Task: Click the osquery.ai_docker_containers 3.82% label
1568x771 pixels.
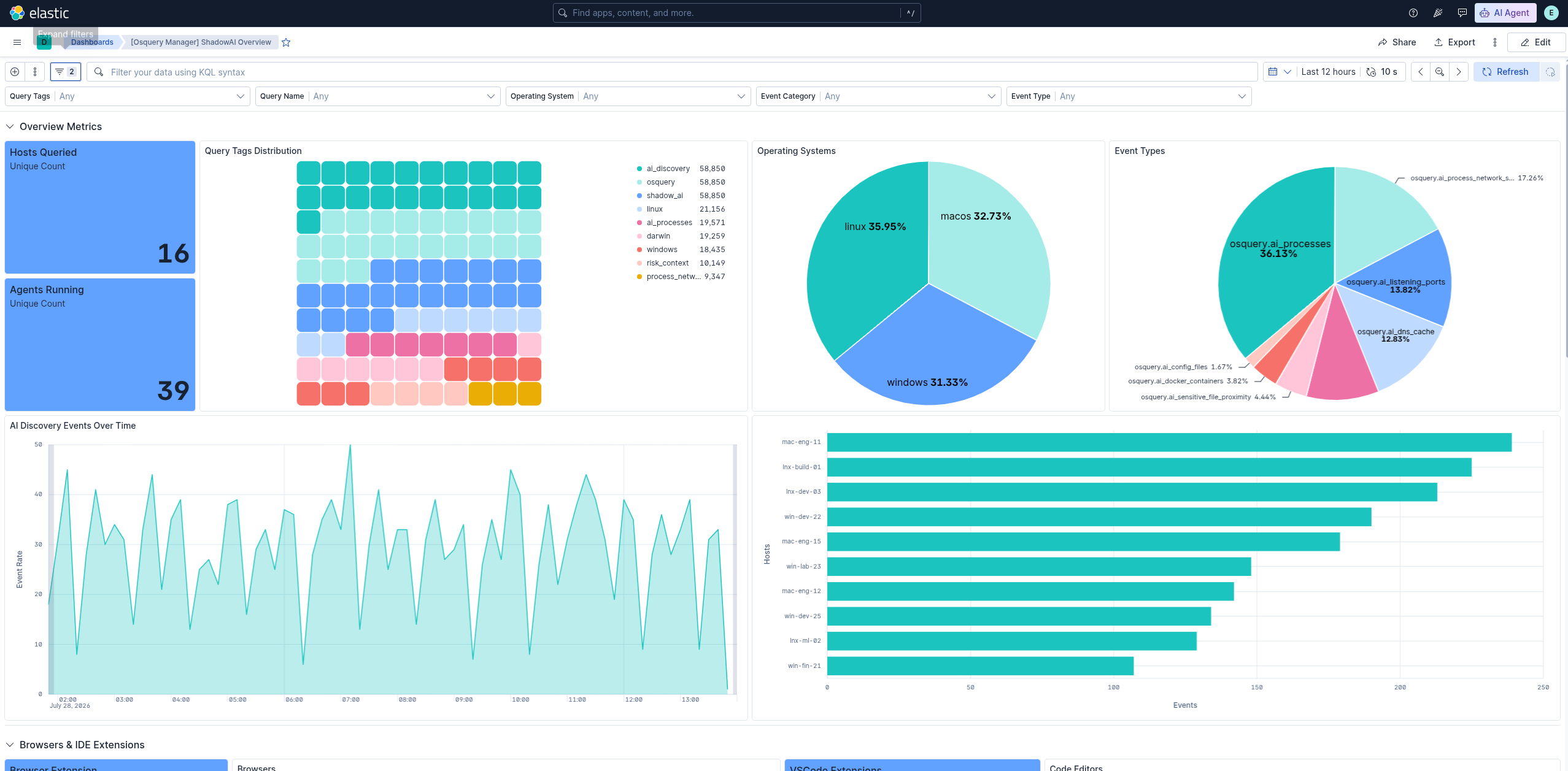Action: [1188, 381]
